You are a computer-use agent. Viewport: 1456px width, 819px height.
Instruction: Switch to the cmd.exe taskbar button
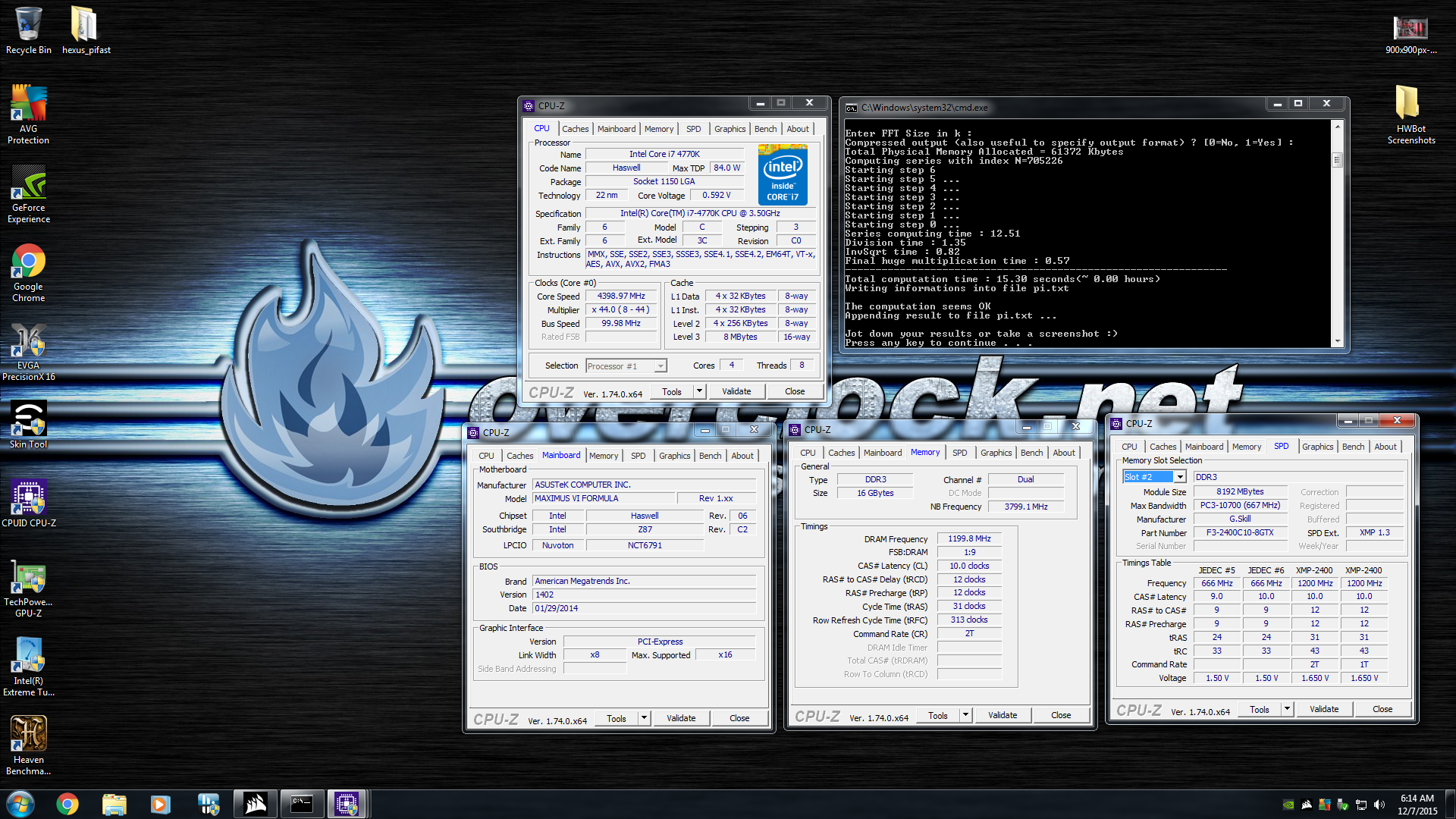pyautogui.click(x=302, y=804)
